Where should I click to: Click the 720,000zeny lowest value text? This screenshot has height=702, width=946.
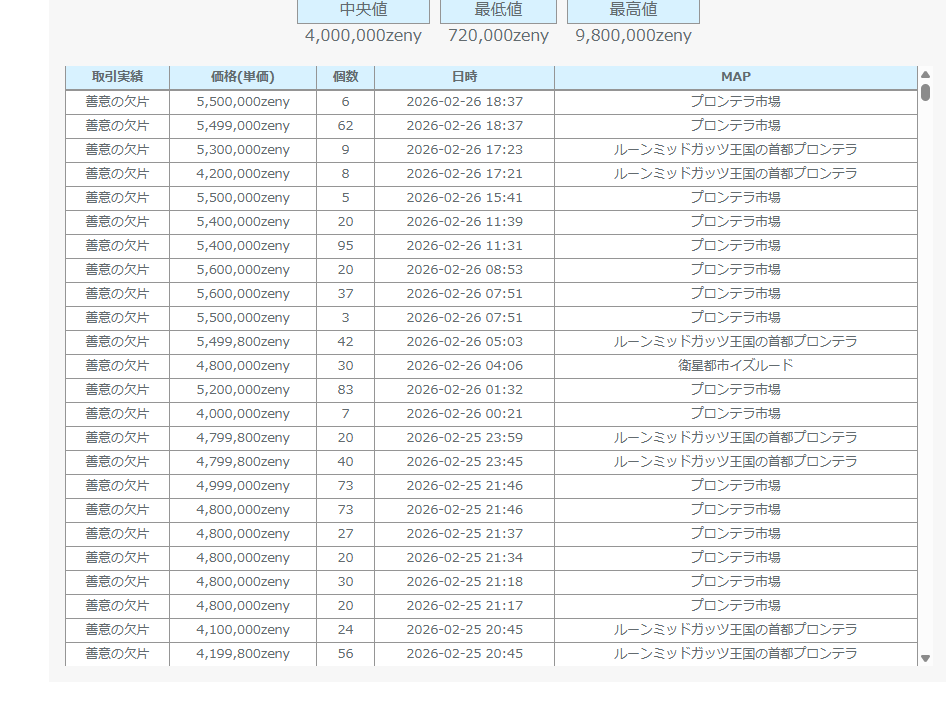tap(498, 36)
